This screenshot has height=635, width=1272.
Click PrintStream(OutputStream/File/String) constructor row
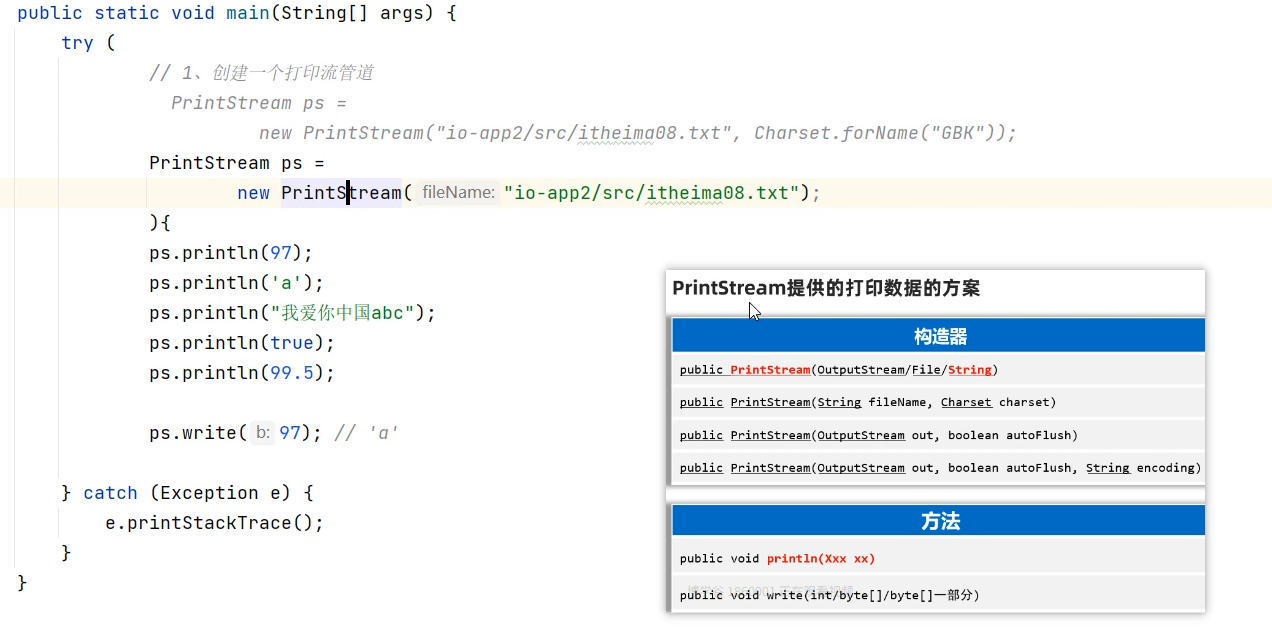[x=938, y=369]
